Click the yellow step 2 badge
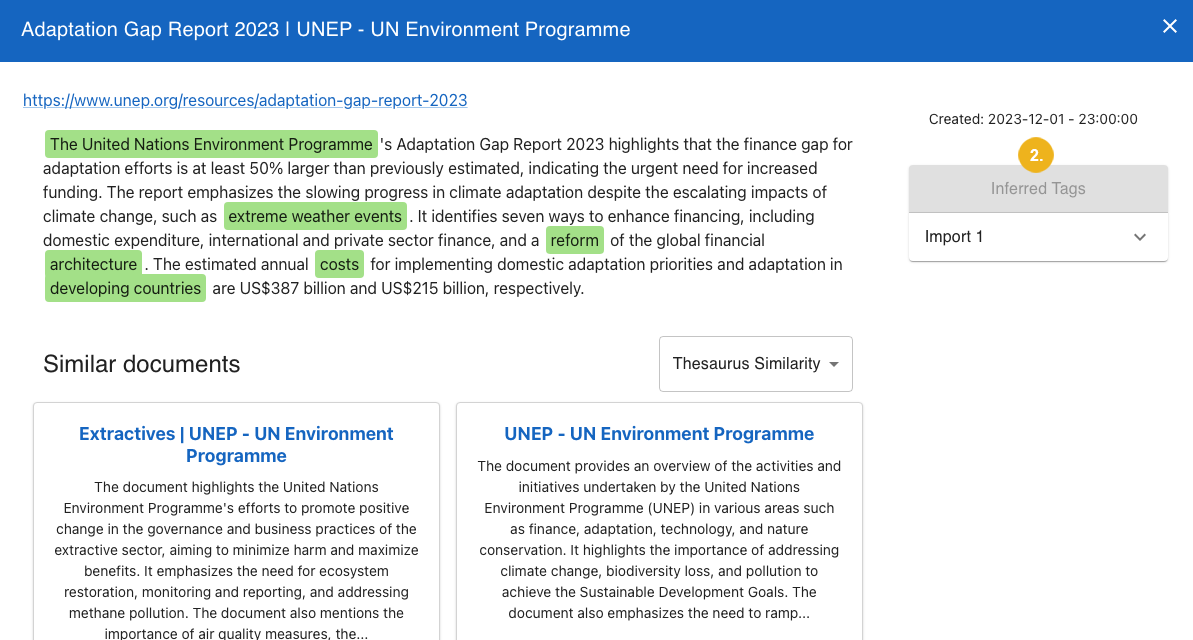Viewport: 1193px width, 640px height. (x=1037, y=155)
